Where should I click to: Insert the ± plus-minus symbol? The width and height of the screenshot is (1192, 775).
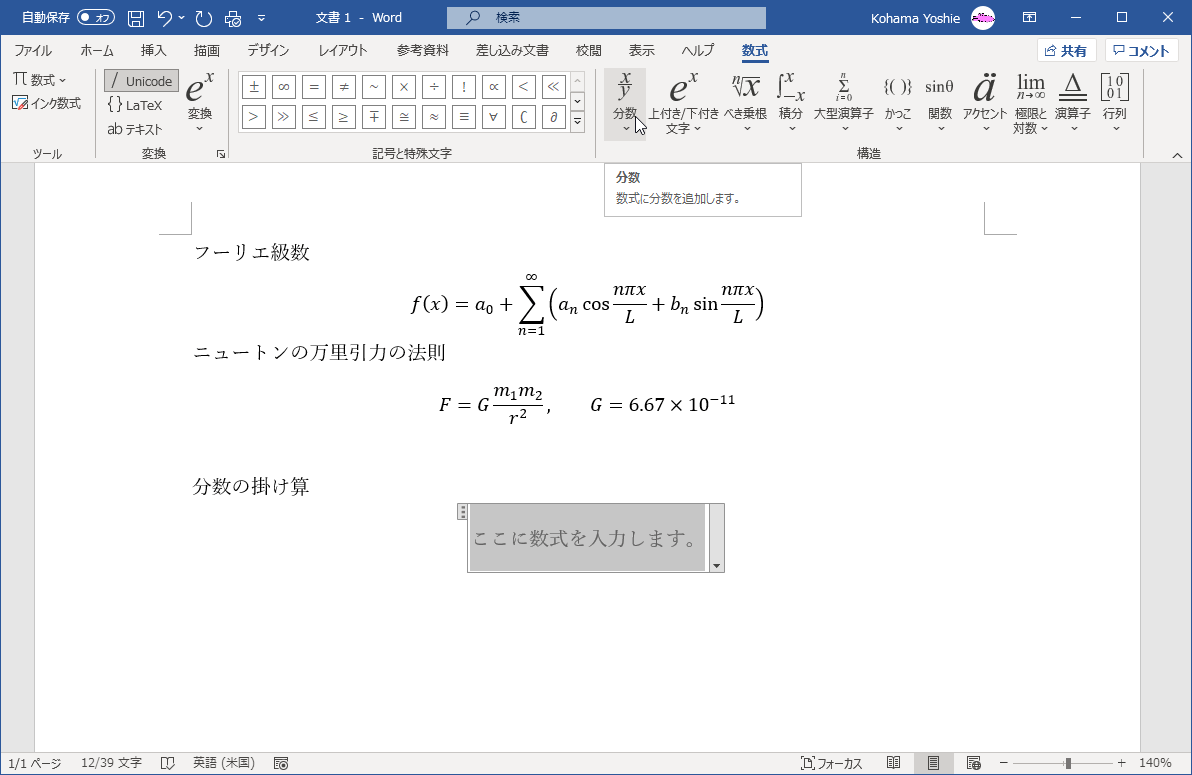[x=253, y=87]
